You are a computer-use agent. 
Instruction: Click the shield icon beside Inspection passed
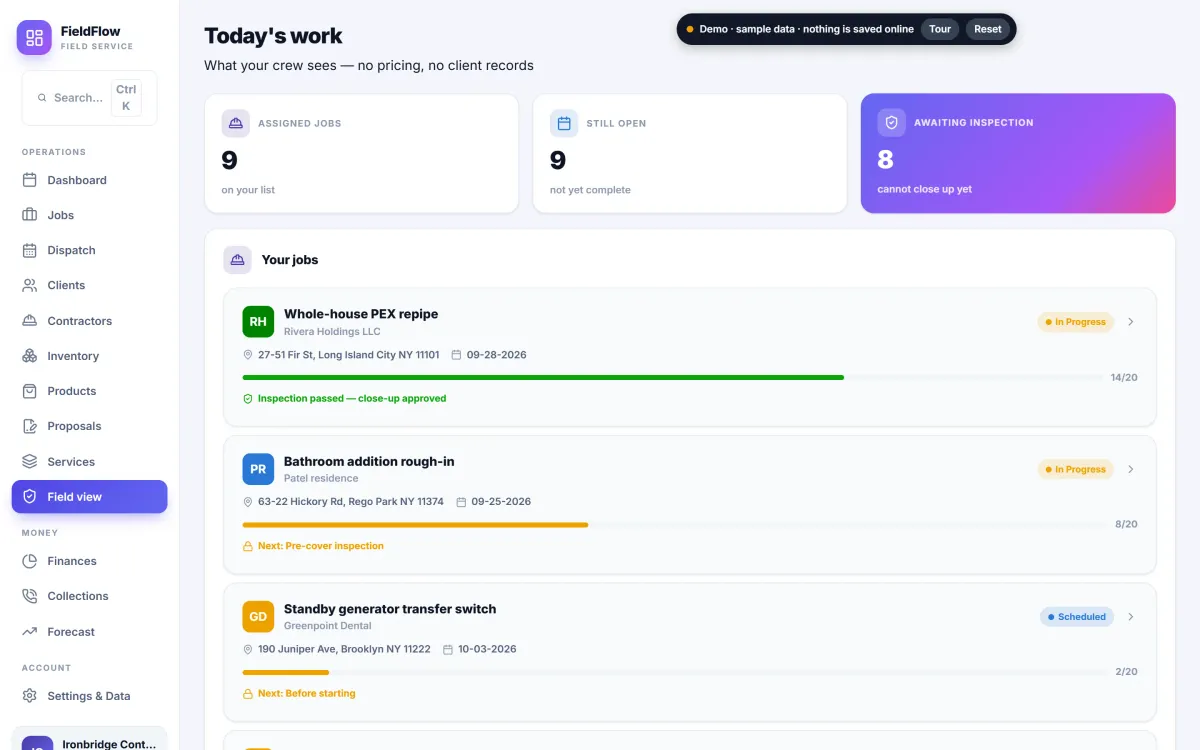[x=248, y=398]
